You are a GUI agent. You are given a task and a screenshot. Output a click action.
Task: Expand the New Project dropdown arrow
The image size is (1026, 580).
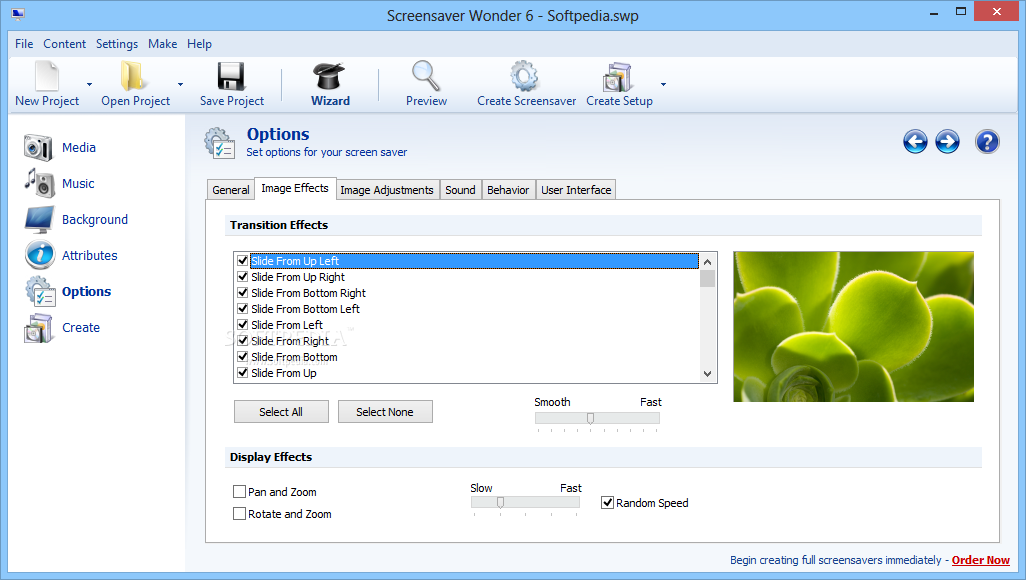pyautogui.click(x=90, y=84)
